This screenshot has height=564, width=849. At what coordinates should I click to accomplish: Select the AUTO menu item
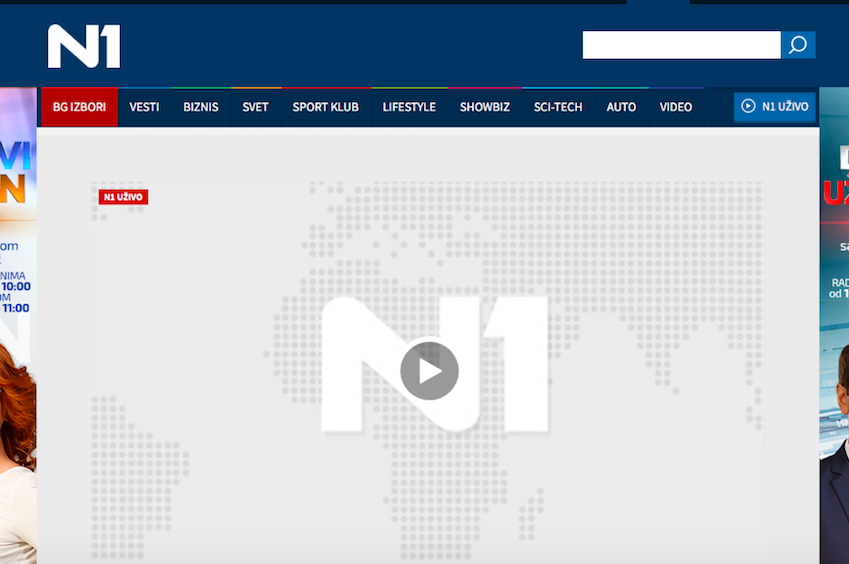[x=622, y=107]
